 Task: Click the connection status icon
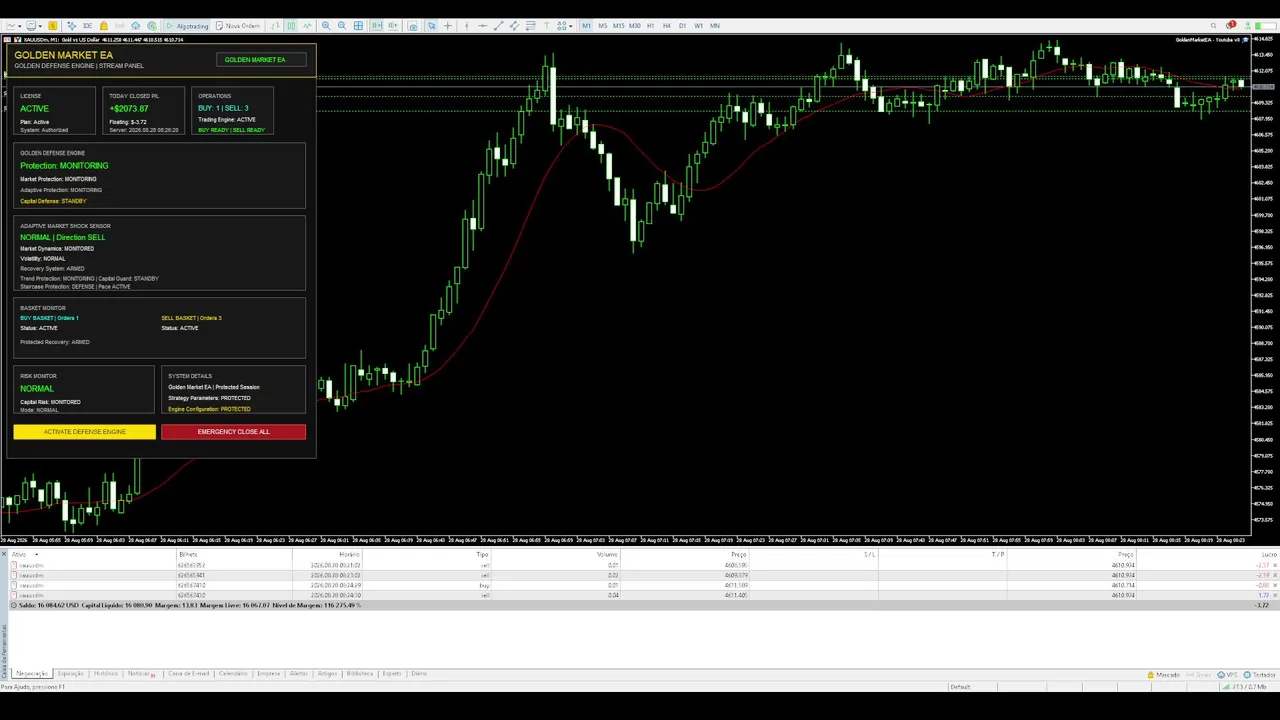1248,25
